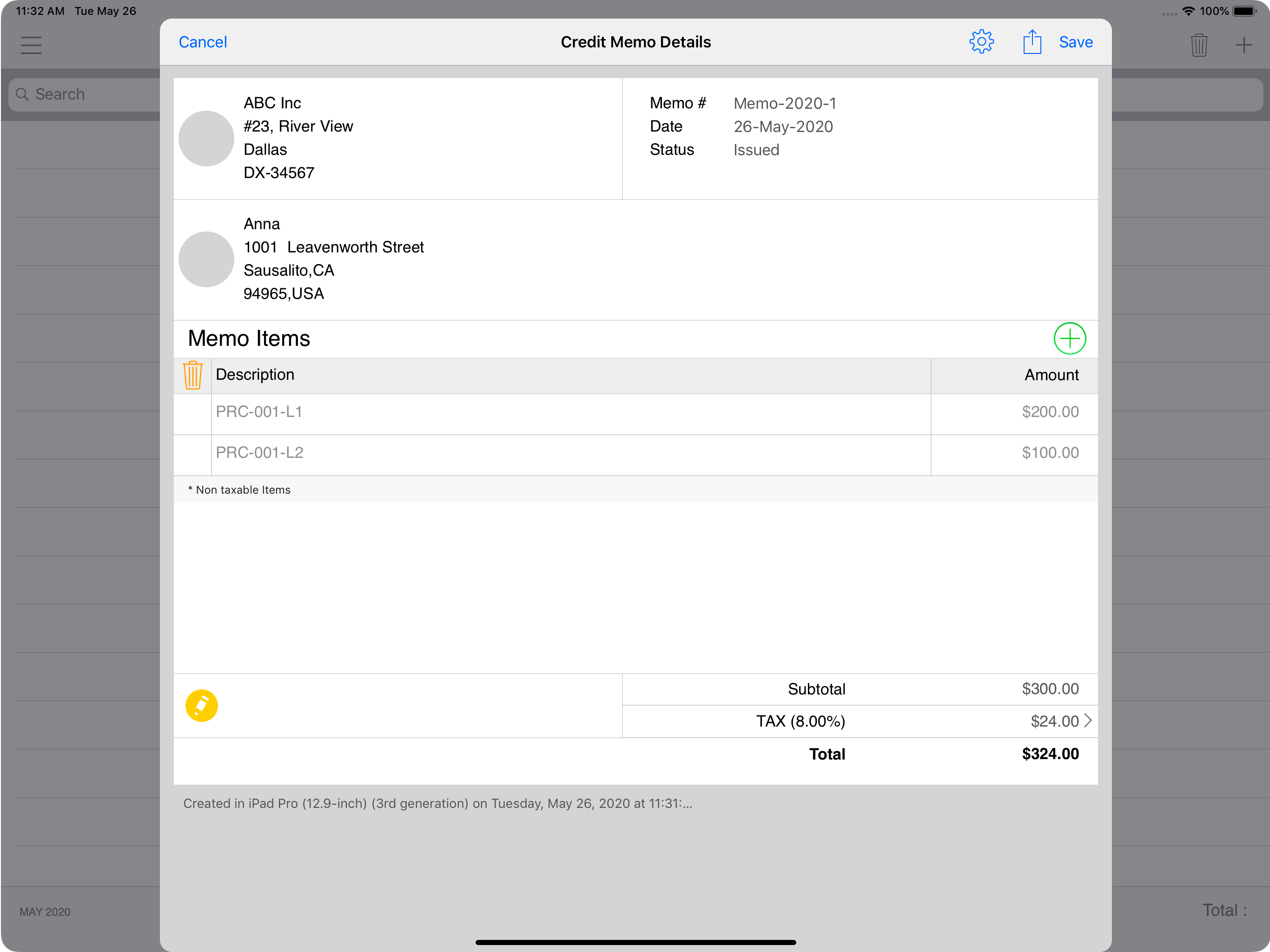This screenshot has height=952, width=1270.
Task: Tap the 11:32 AM clock in status bar
Action: point(40,11)
